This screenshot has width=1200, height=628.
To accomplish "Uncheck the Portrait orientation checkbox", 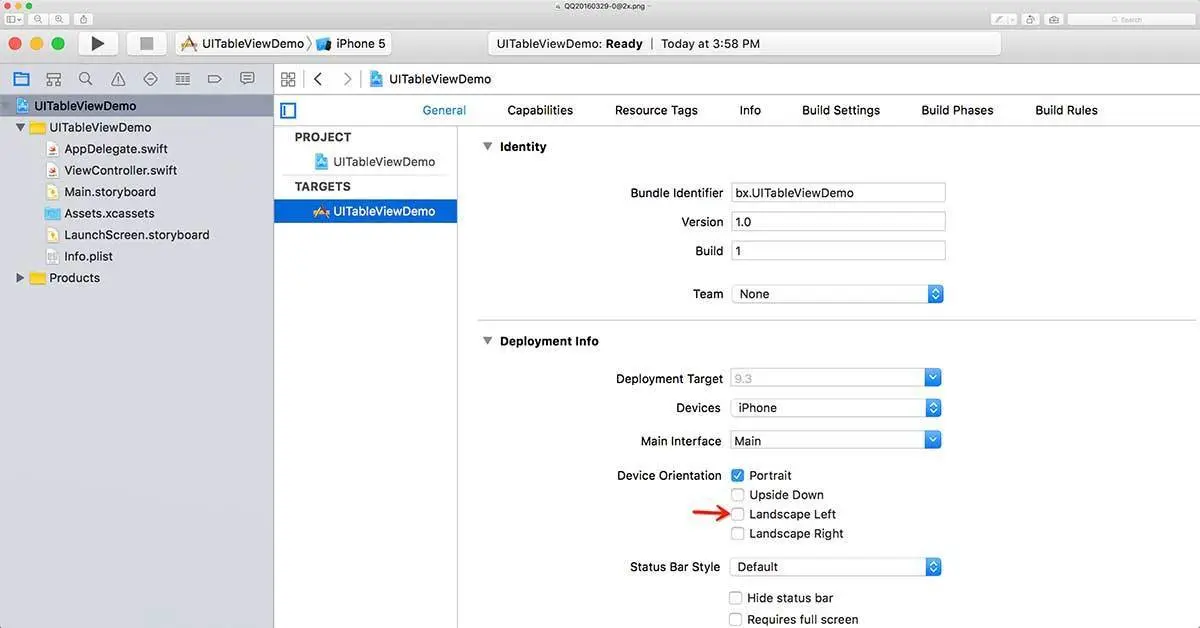I will 738,475.
